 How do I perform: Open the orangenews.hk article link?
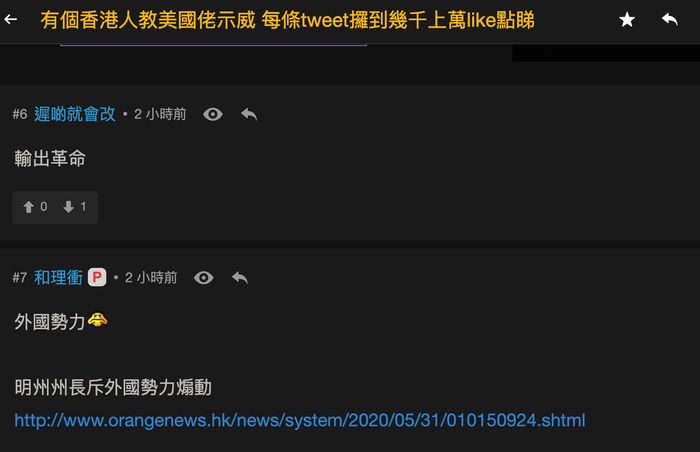coord(300,420)
